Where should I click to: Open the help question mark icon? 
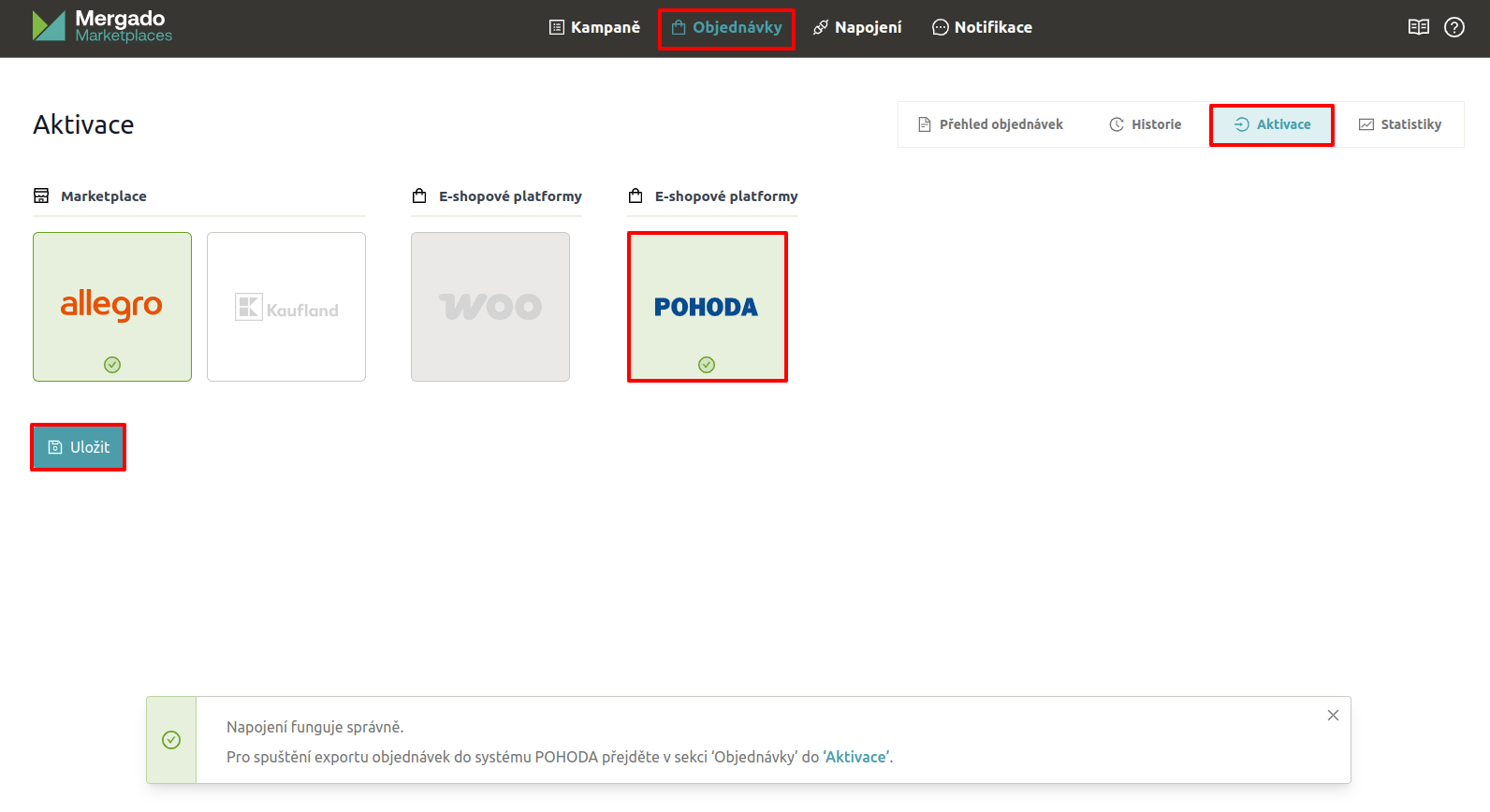pos(1453,27)
